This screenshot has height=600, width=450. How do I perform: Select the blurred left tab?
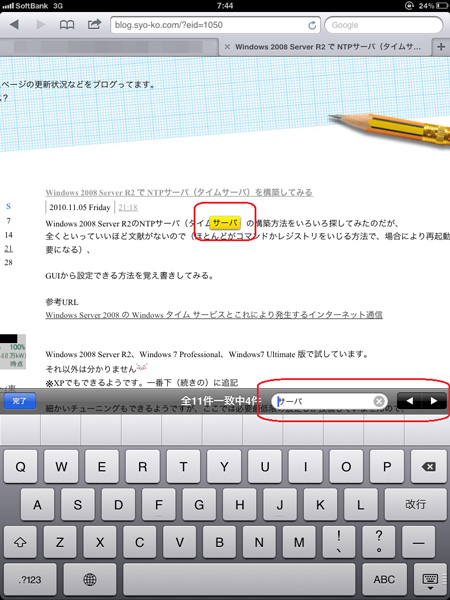click(109, 47)
